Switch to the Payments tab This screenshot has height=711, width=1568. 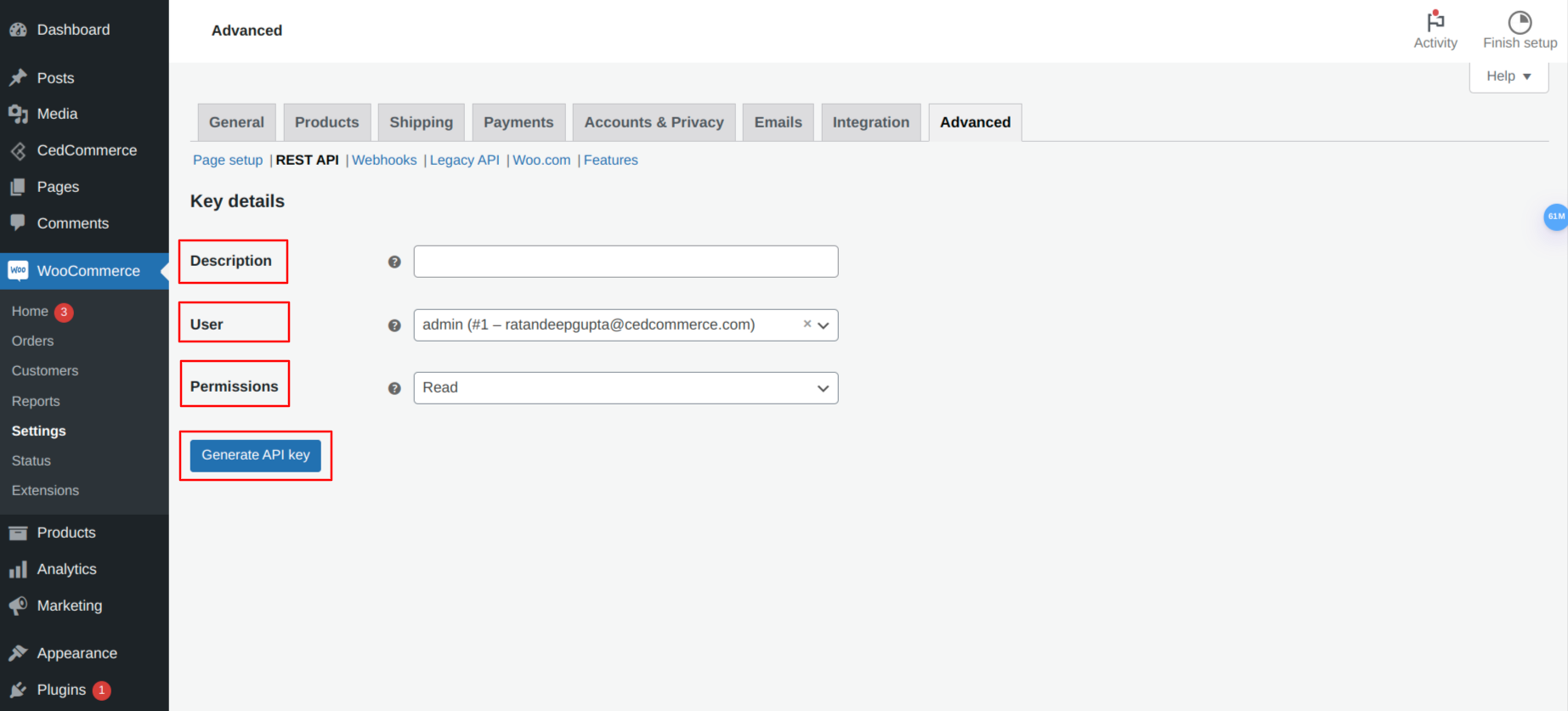coord(518,122)
